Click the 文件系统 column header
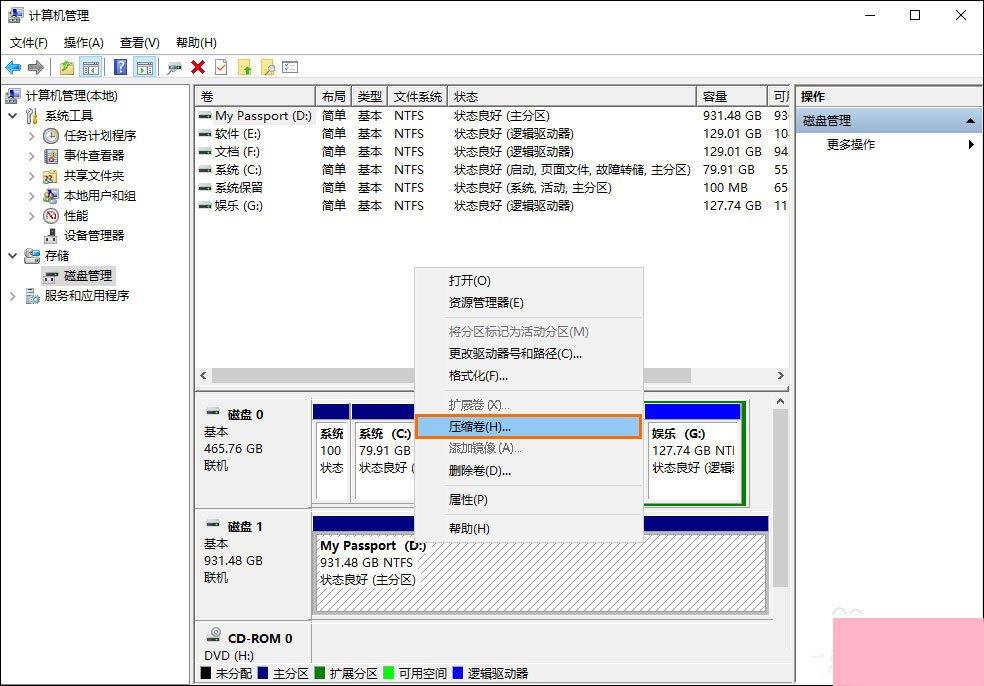 (417, 97)
